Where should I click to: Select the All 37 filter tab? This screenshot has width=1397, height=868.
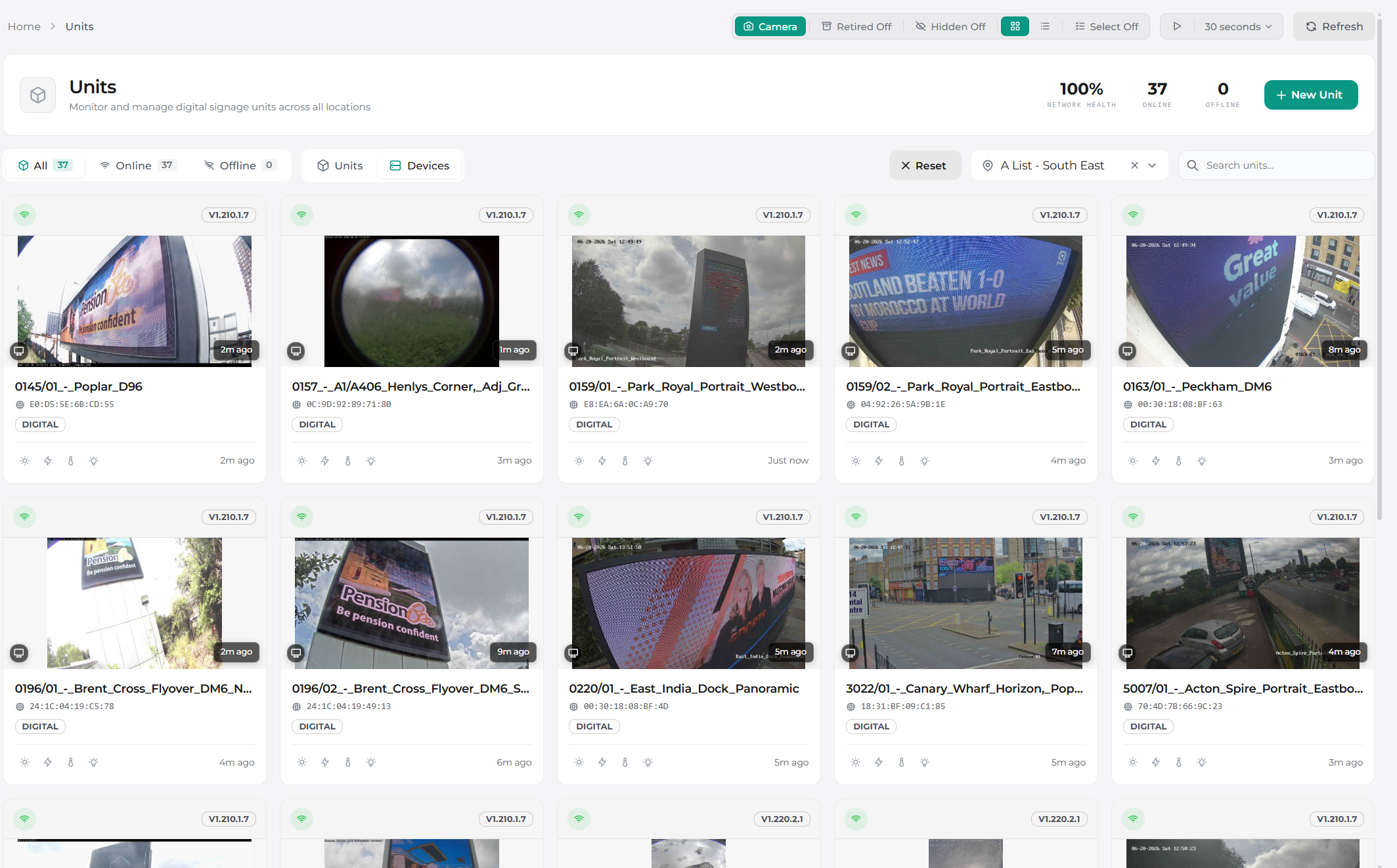tap(45, 165)
